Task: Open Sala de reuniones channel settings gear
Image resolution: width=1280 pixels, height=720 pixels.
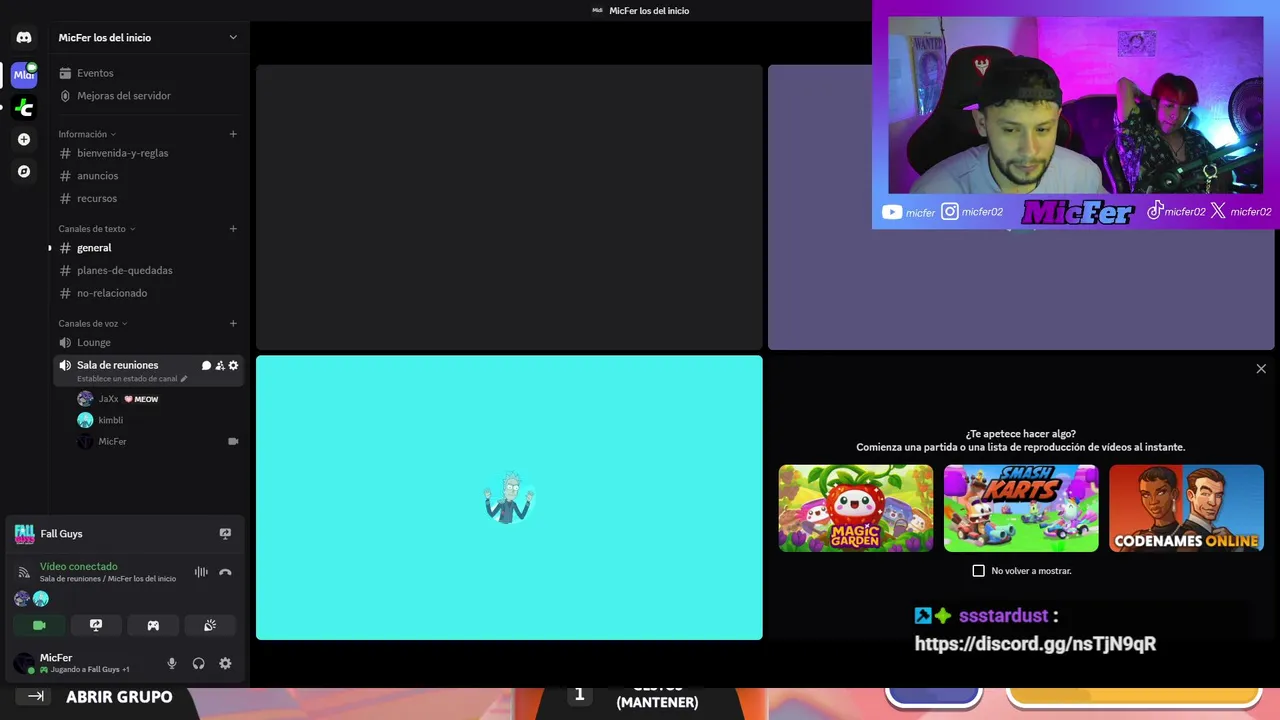Action: pos(233,366)
